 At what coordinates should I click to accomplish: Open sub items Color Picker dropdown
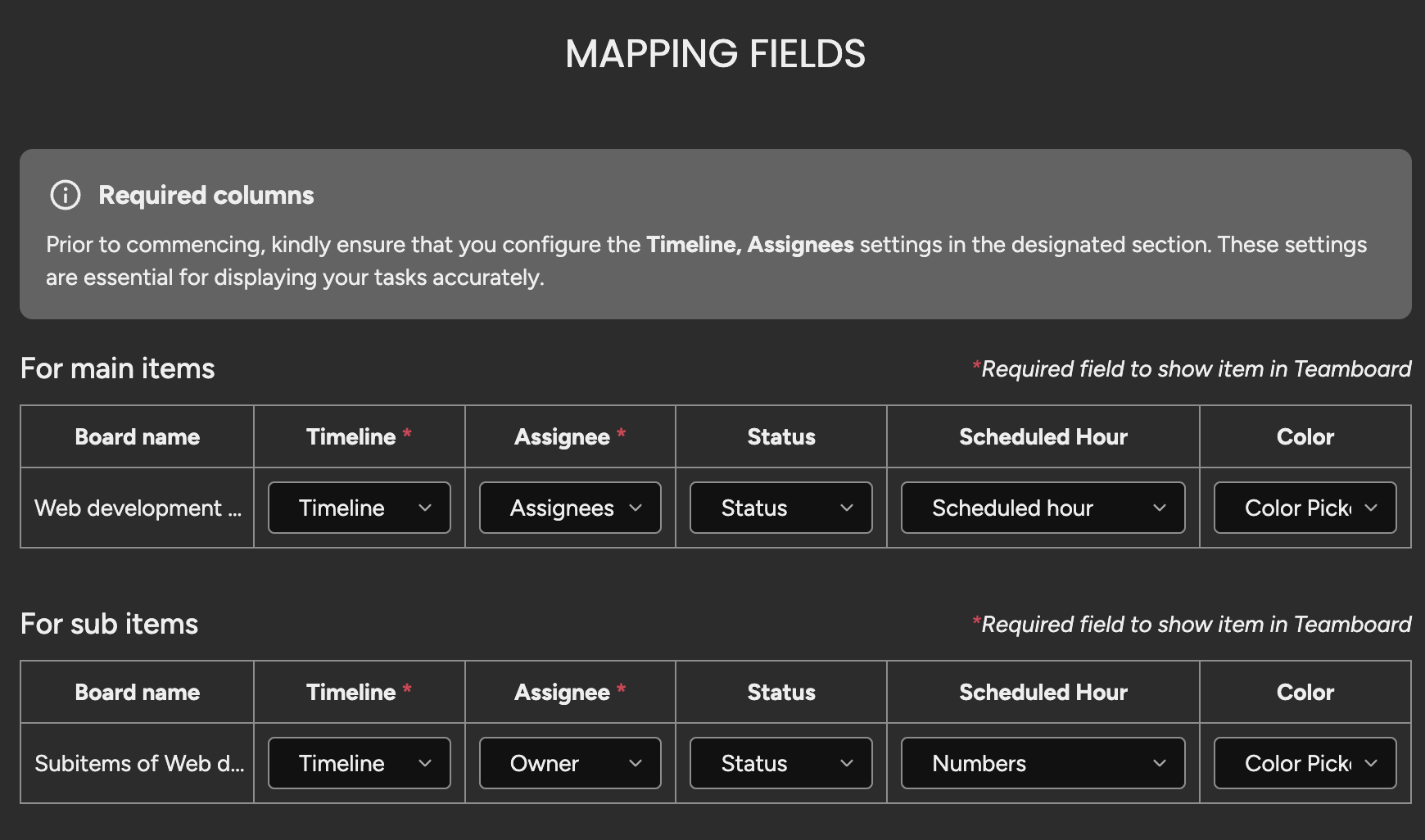pos(1305,763)
